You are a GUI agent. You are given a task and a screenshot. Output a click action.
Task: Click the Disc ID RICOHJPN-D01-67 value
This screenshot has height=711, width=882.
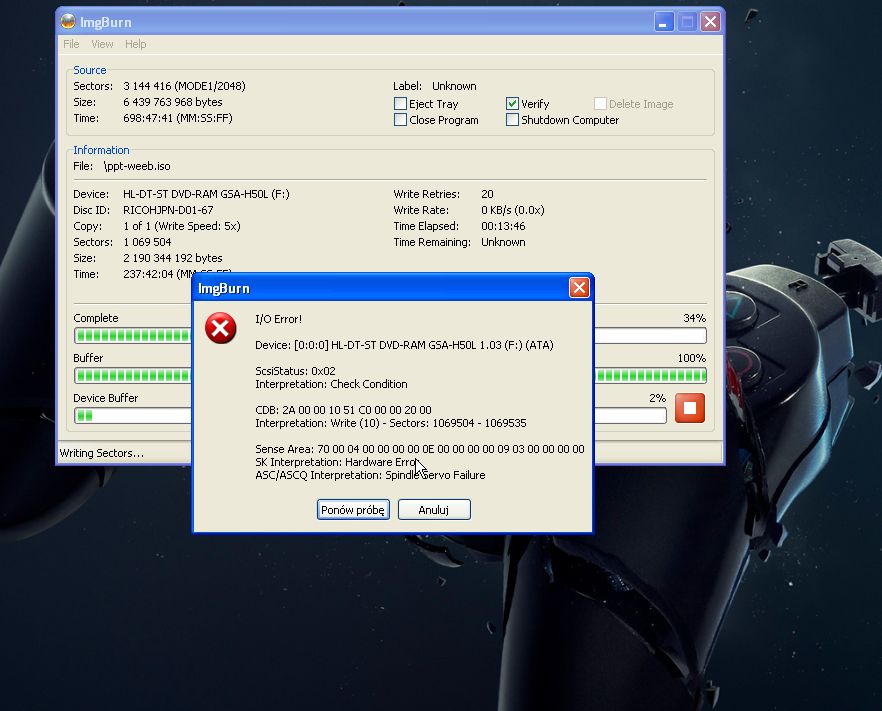[x=168, y=210]
